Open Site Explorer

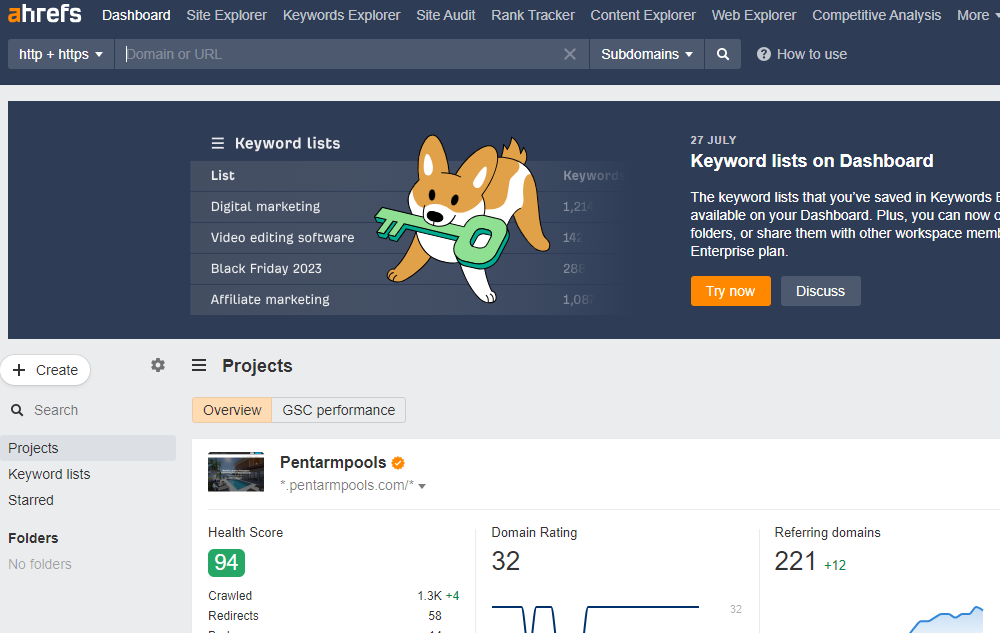point(226,15)
